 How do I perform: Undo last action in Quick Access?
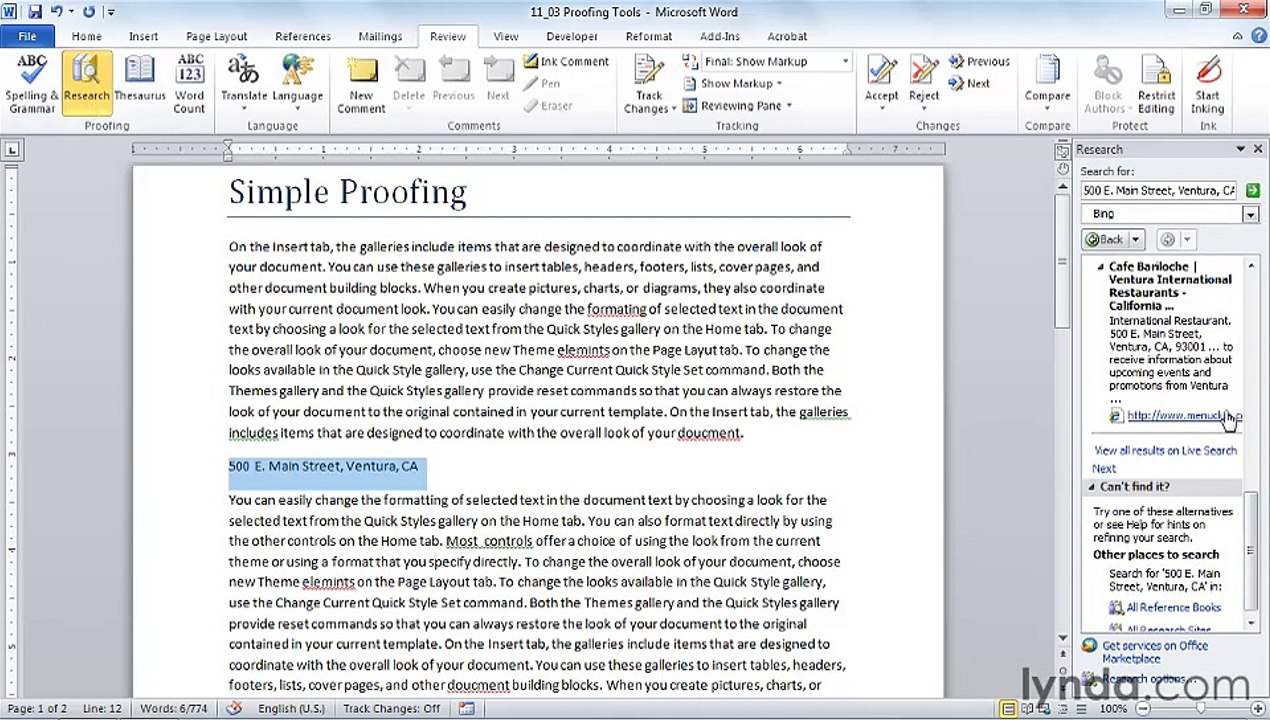point(57,12)
